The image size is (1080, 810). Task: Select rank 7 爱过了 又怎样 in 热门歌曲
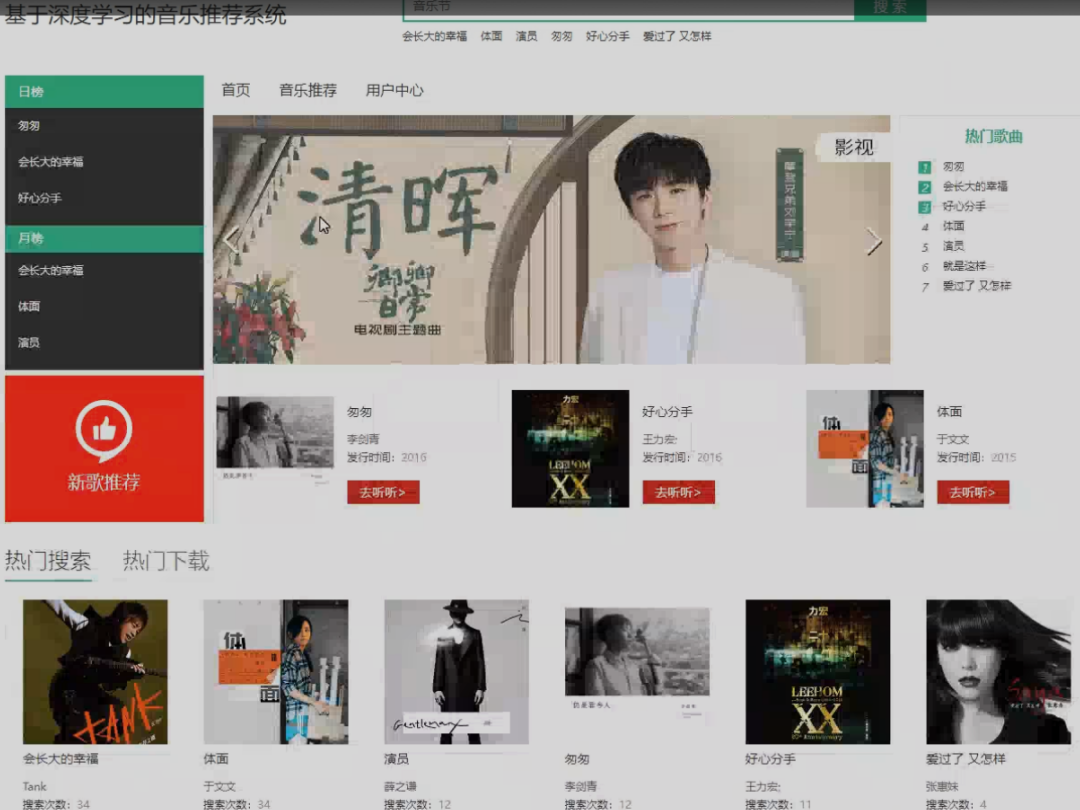(x=977, y=286)
